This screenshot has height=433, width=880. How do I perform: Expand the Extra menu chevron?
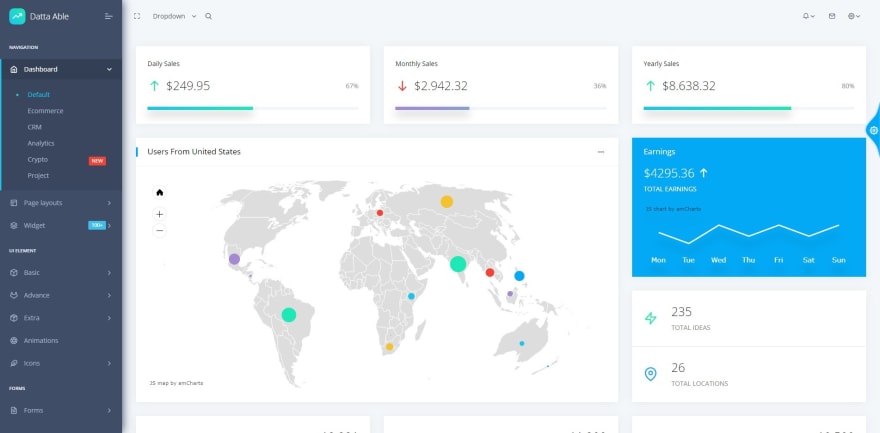tap(109, 318)
